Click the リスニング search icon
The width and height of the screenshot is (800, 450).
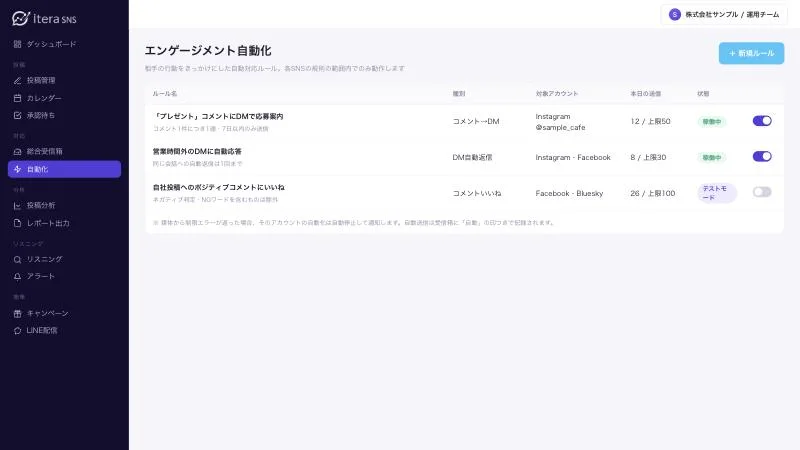(17, 260)
